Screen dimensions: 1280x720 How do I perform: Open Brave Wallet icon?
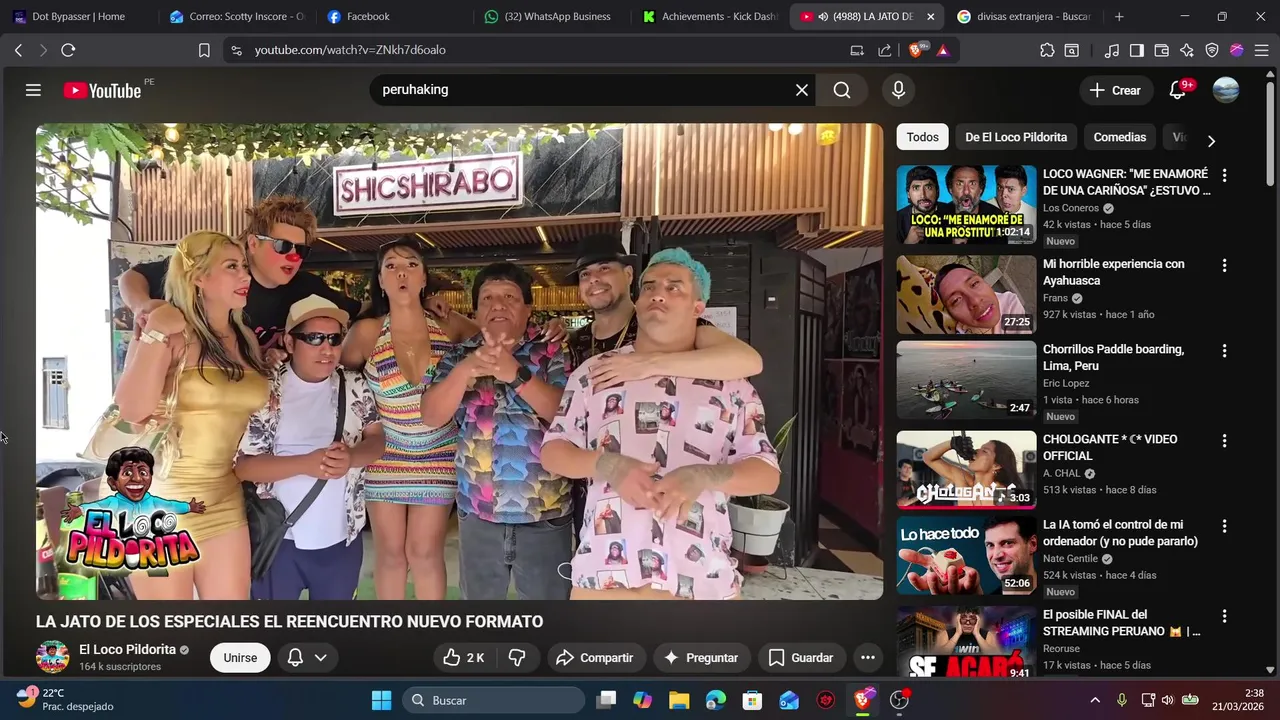click(x=1162, y=50)
